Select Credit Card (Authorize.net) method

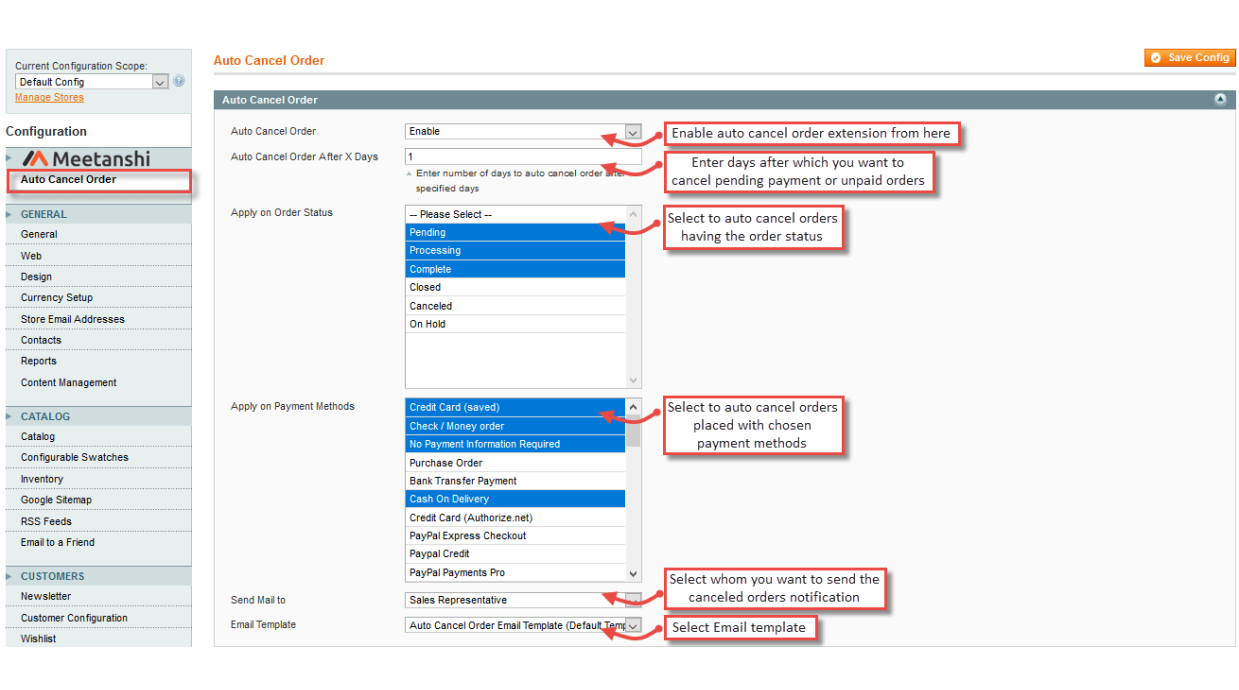click(x=515, y=518)
